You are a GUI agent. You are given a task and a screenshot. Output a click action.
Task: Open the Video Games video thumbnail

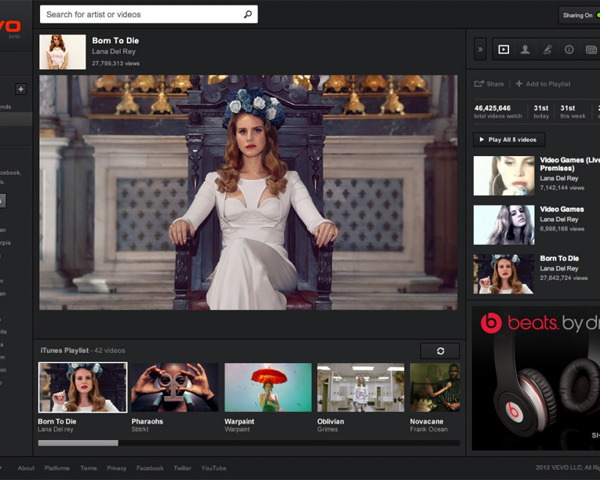click(504, 225)
